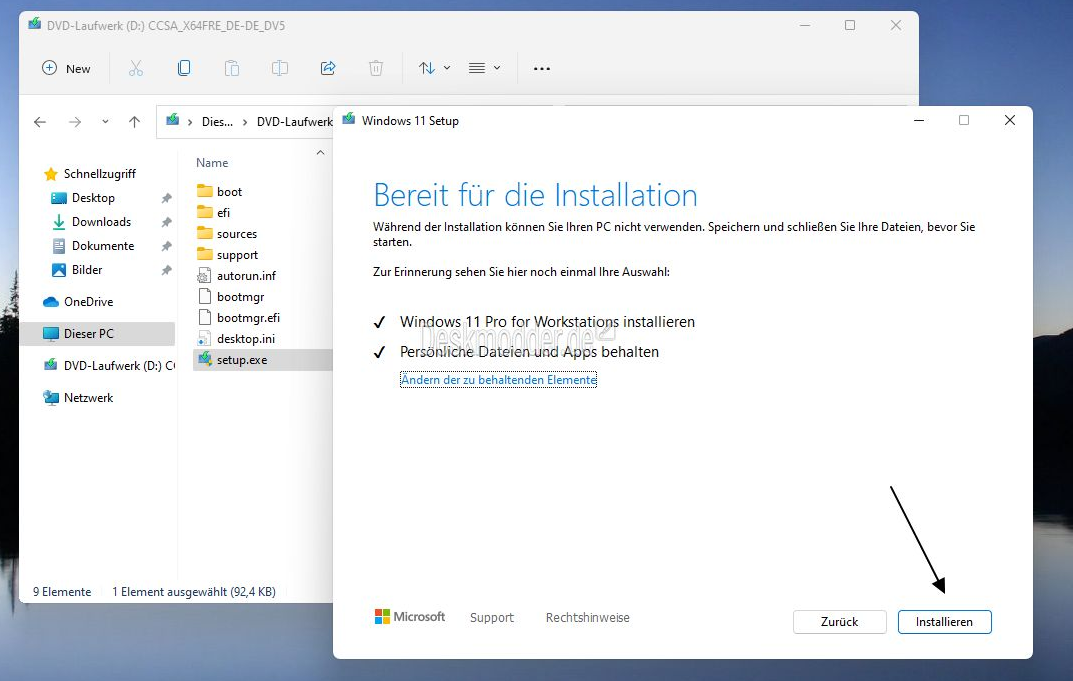1073x681 pixels.
Task: Open the Sort options dropdown
Action: click(435, 68)
